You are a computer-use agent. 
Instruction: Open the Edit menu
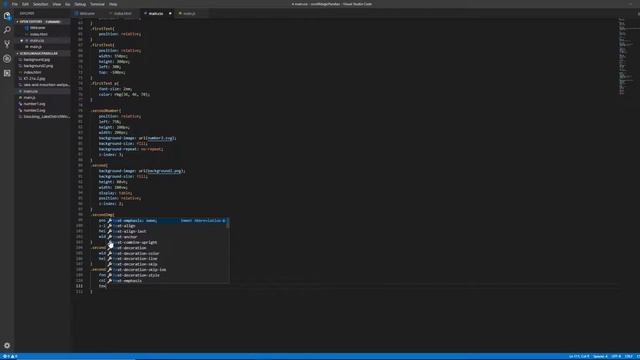[25, 4]
